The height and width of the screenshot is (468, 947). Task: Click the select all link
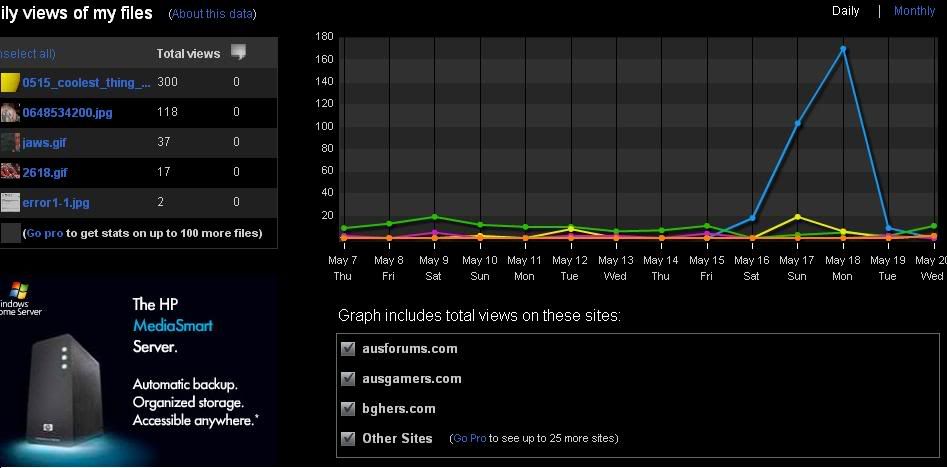(28, 54)
